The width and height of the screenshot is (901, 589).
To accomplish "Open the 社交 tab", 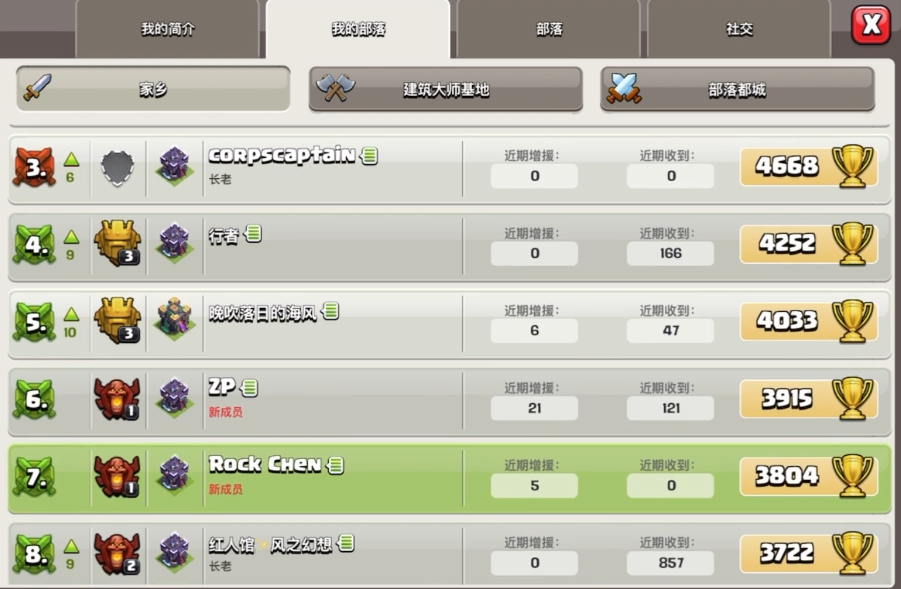I will (x=739, y=29).
